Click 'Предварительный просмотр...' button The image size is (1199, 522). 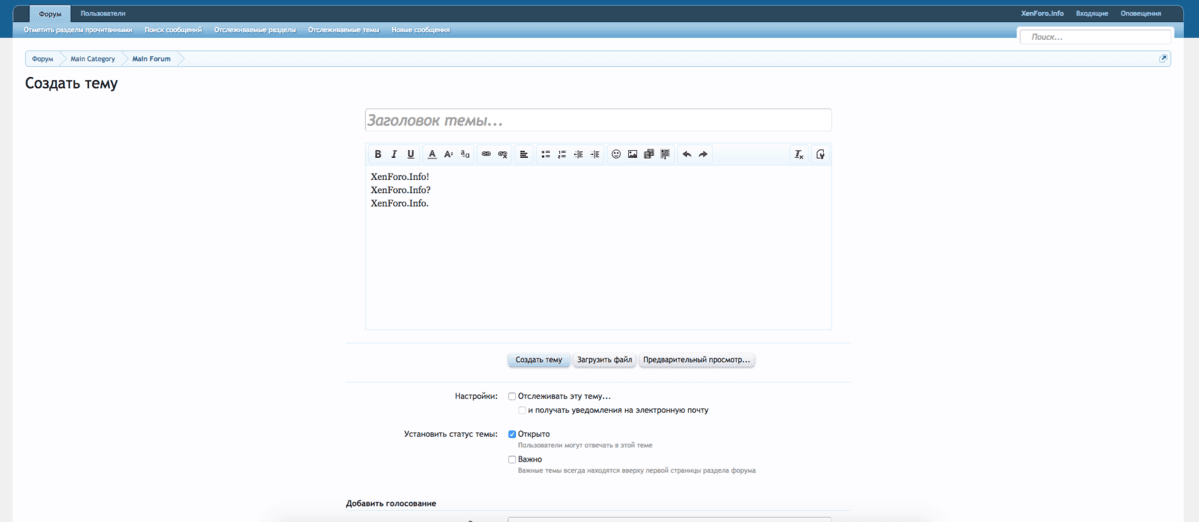coord(697,360)
